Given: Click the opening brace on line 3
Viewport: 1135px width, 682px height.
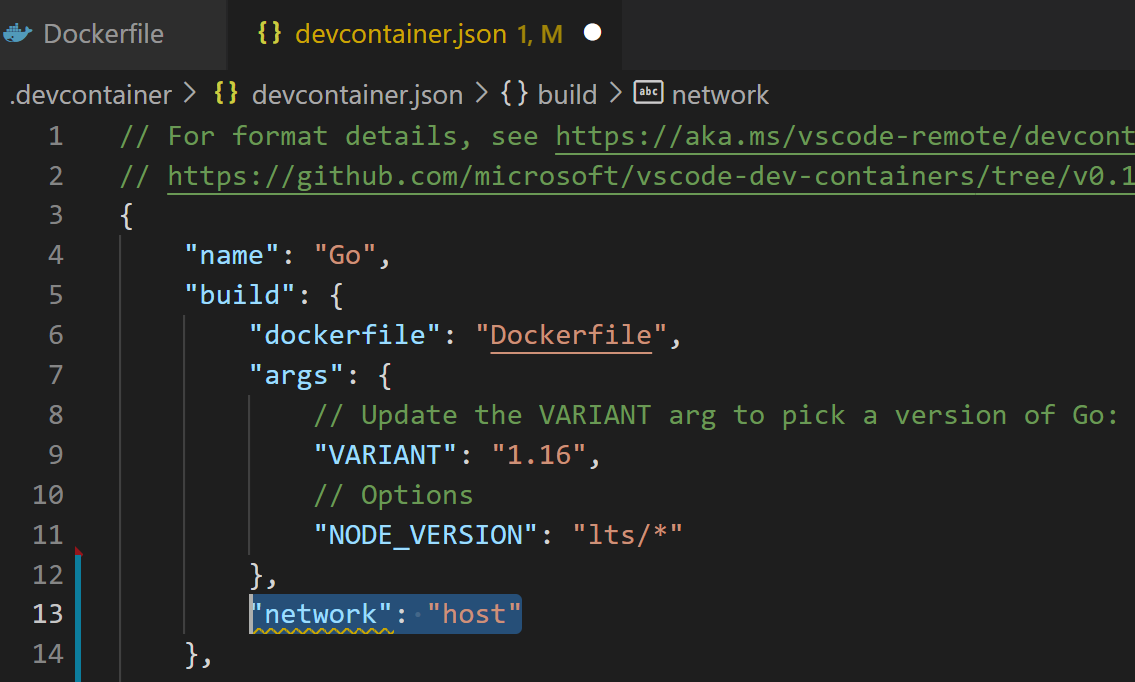Looking at the screenshot, I should click(x=127, y=216).
